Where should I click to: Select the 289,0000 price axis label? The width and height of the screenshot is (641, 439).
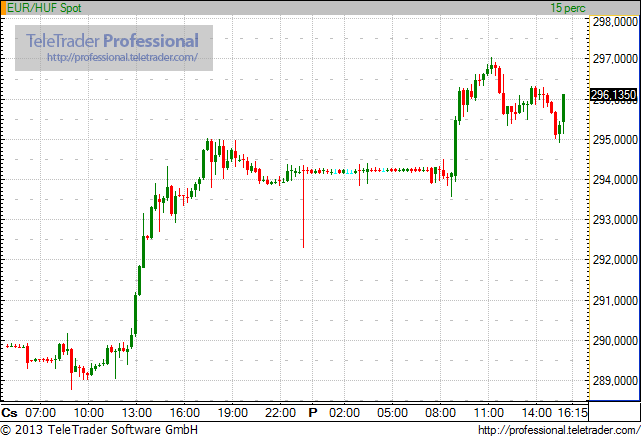tap(615, 381)
